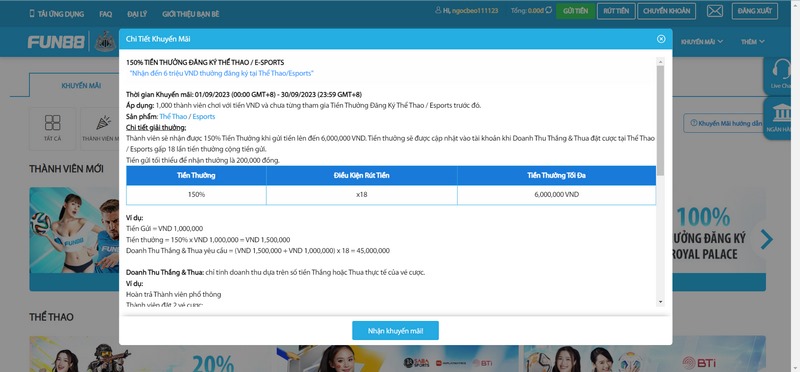The image size is (800, 372).
Task: Expand the Thêm dropdown menu
Action: (753, 42)
